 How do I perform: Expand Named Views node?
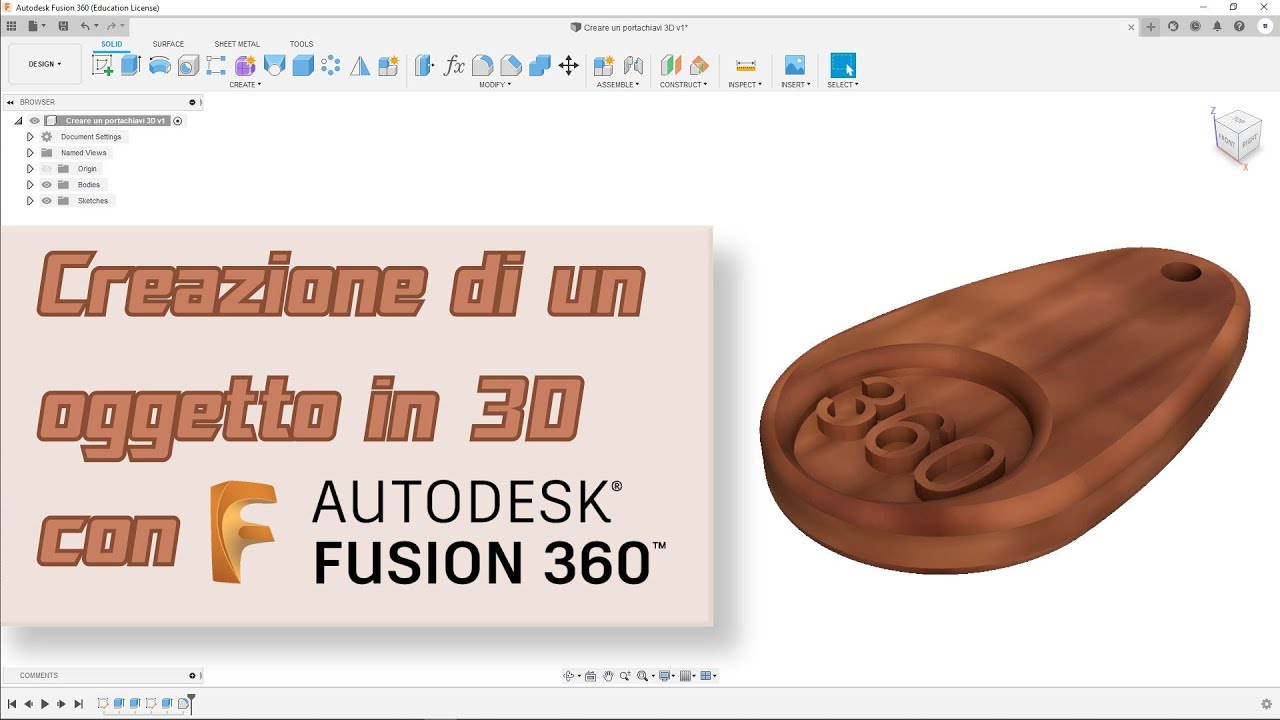click(x=30, y=153)
